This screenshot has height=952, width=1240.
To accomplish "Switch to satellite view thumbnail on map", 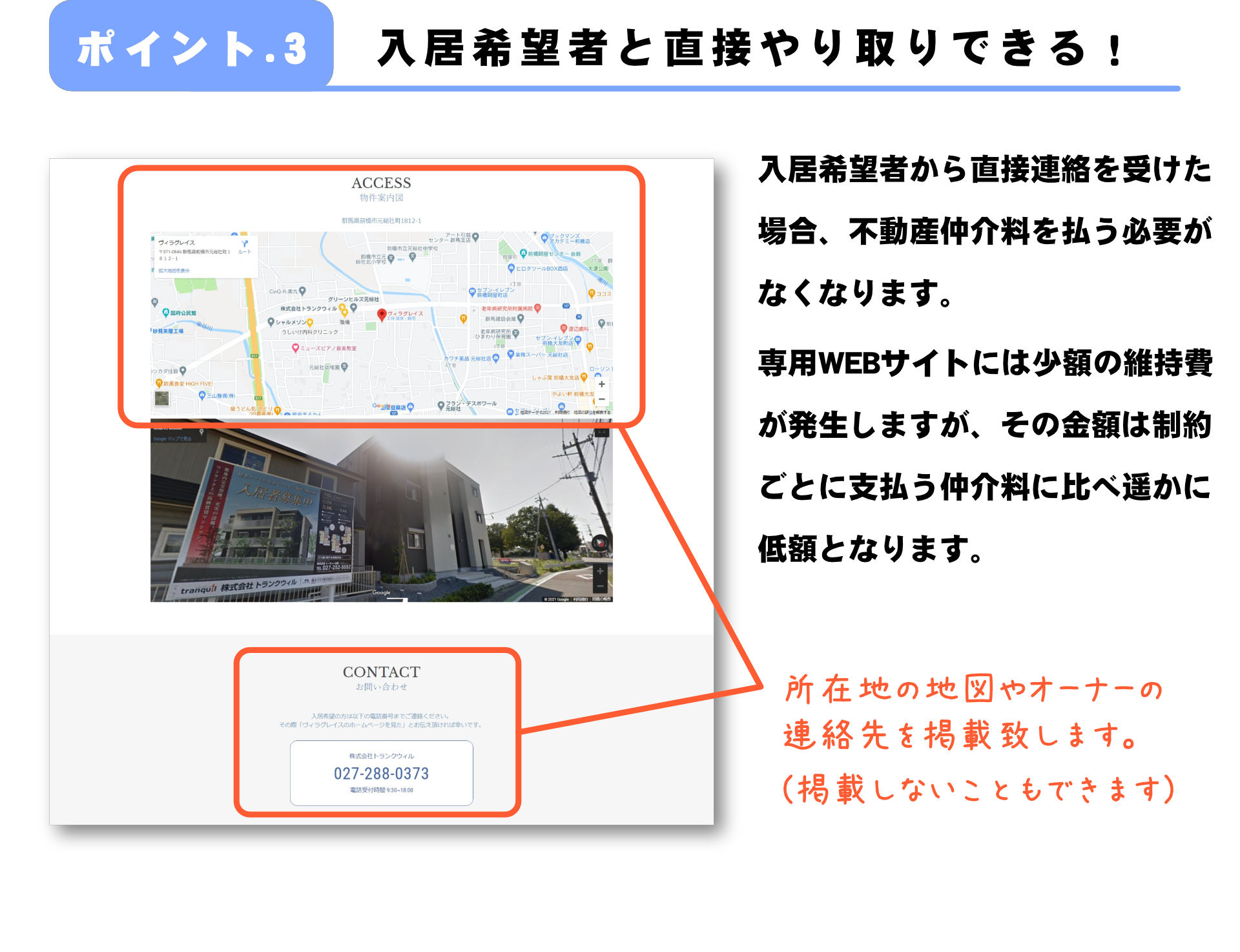I will (x=161, y=398).
